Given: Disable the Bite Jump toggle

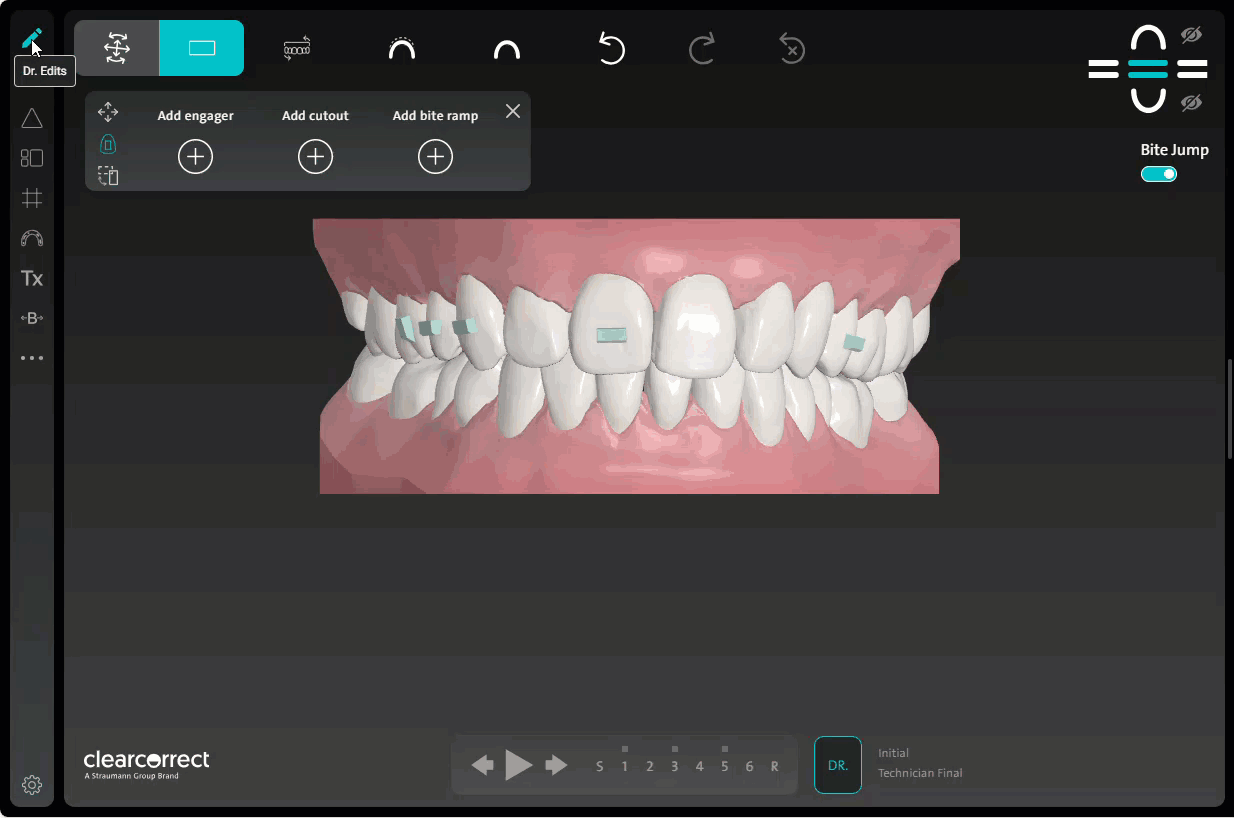Looking at the screenshot, I should tap(1158, 173).
